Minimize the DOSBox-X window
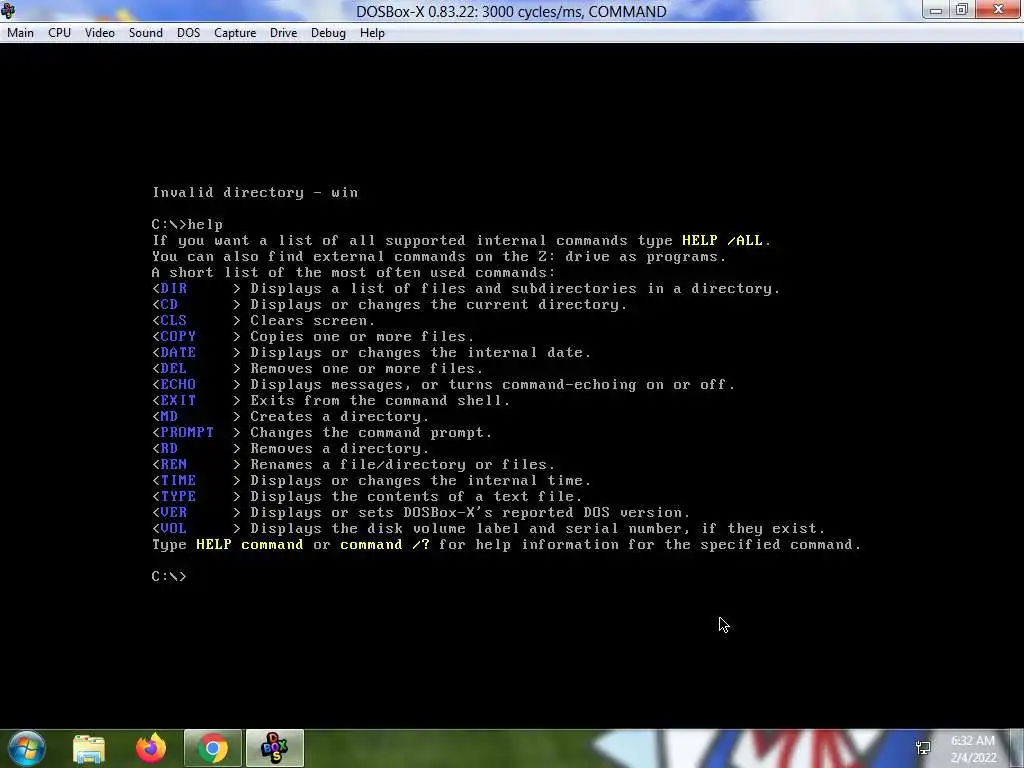1024x768 pixels. tap(936, 10)
